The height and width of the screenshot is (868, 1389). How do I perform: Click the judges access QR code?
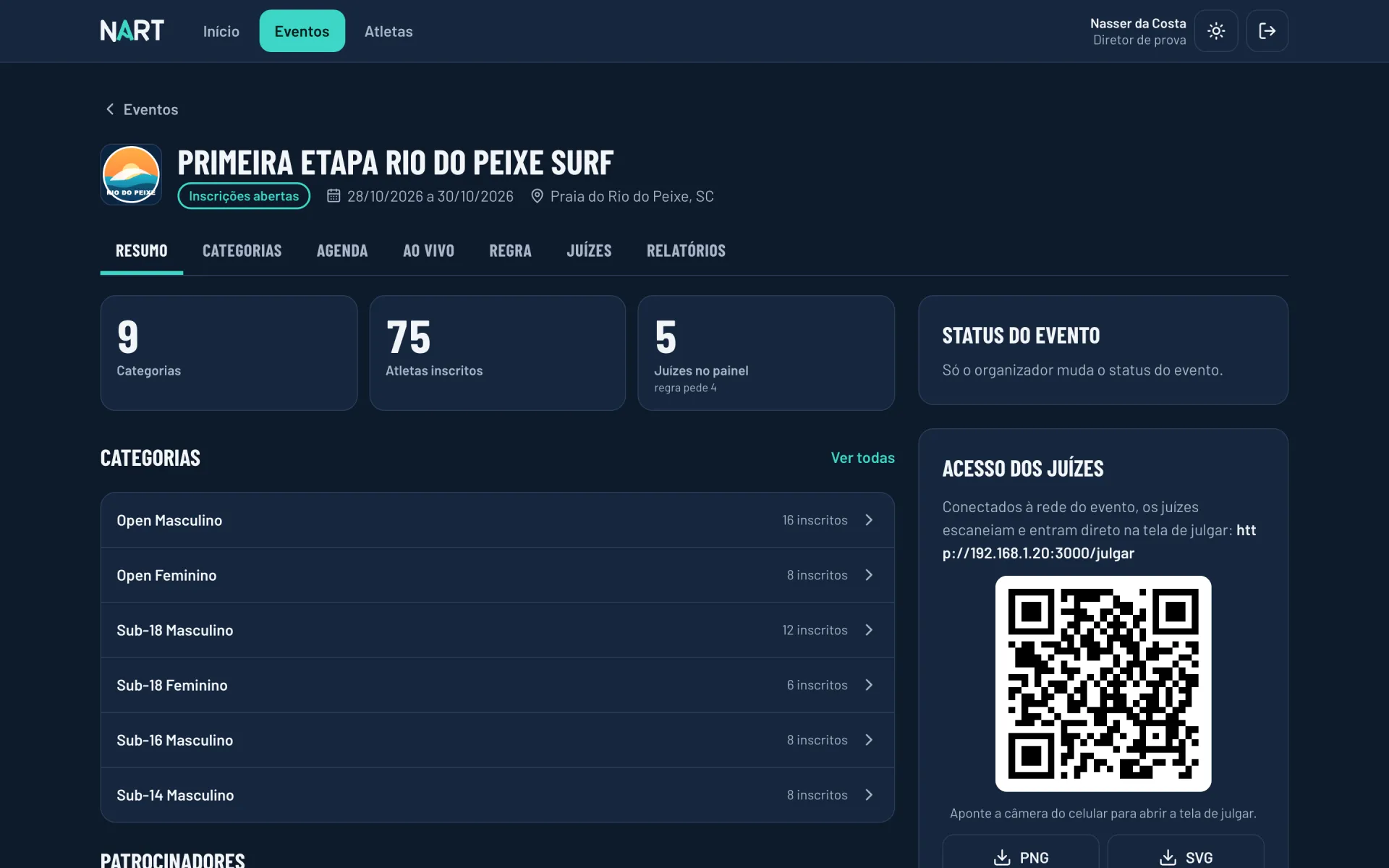1103,684
